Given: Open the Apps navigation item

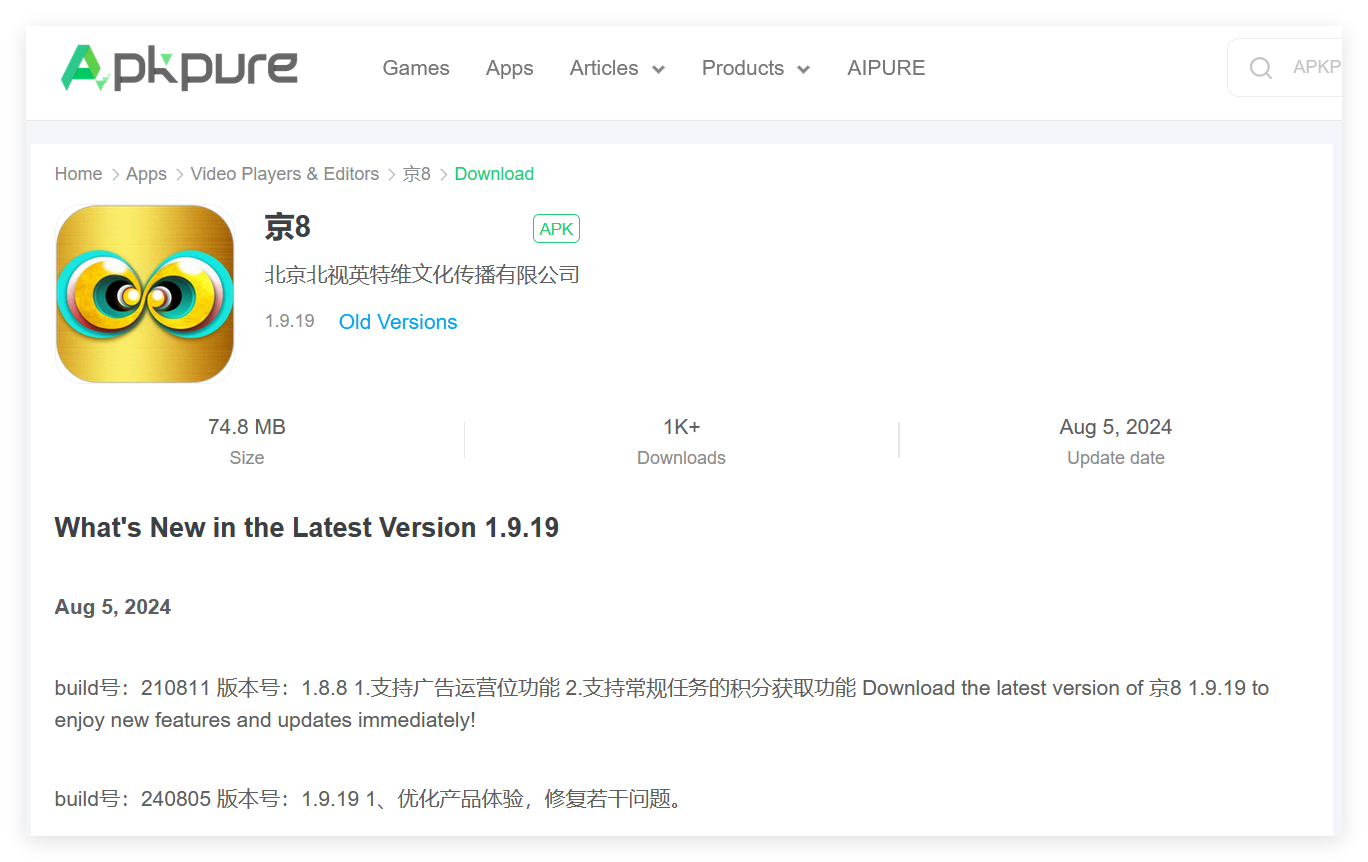Looking at the screenshot, I should [x=509, y=68].
